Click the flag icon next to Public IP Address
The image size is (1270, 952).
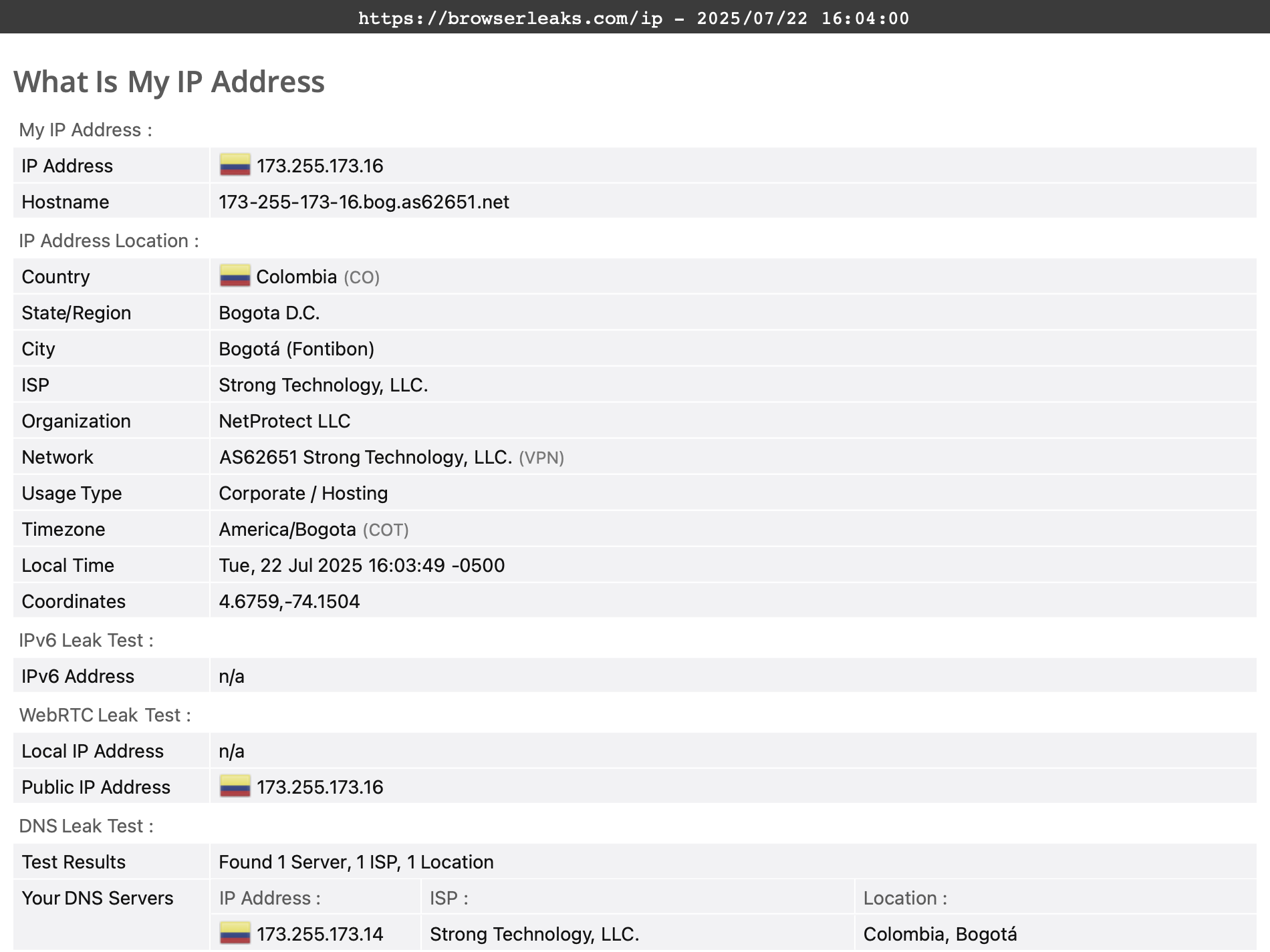click(235, 786)
